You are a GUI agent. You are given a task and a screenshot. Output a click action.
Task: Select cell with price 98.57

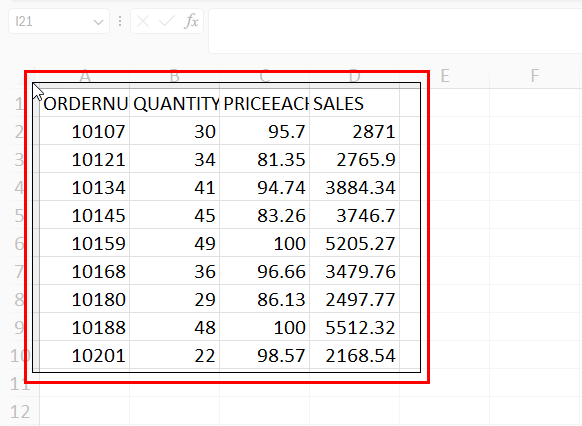[x=265, y=355]
